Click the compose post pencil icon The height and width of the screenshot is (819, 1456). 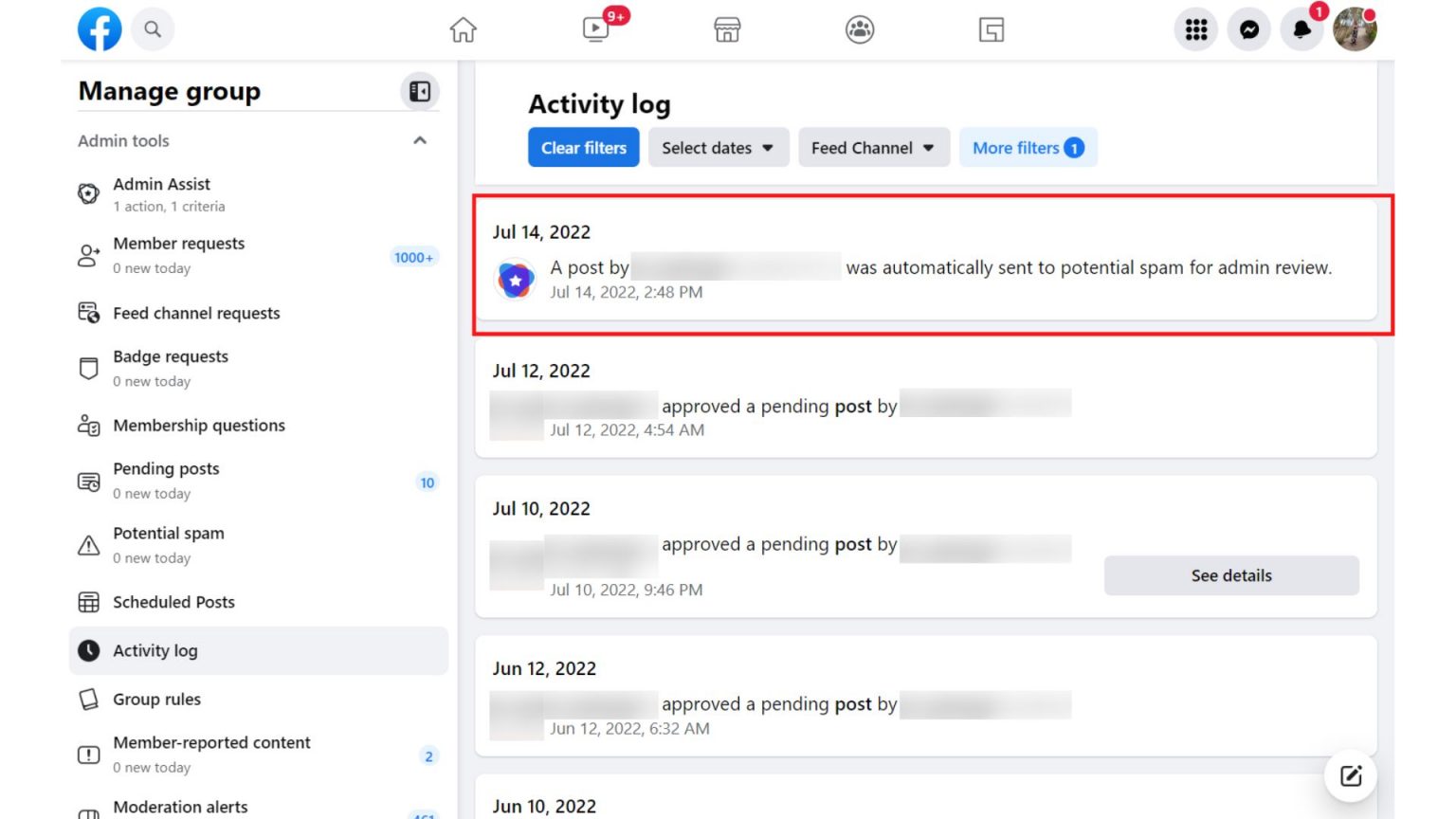click(1350, 774)
